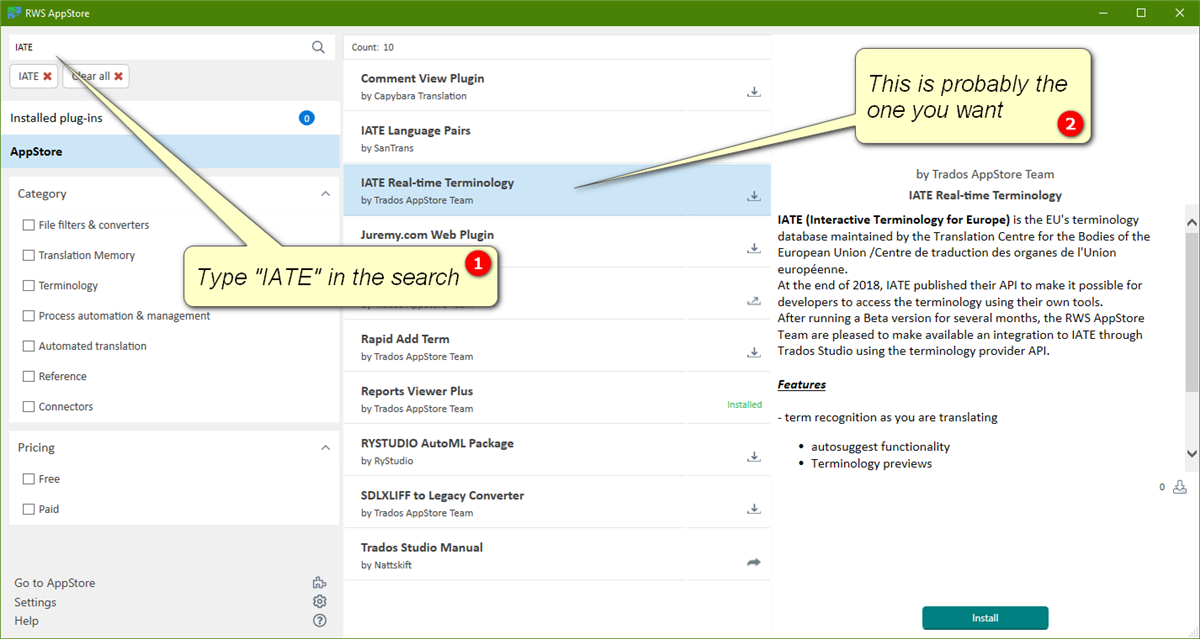Check the Free pricing filter
This screenshot has width=1200, height=639.
(x=29, y=478)
